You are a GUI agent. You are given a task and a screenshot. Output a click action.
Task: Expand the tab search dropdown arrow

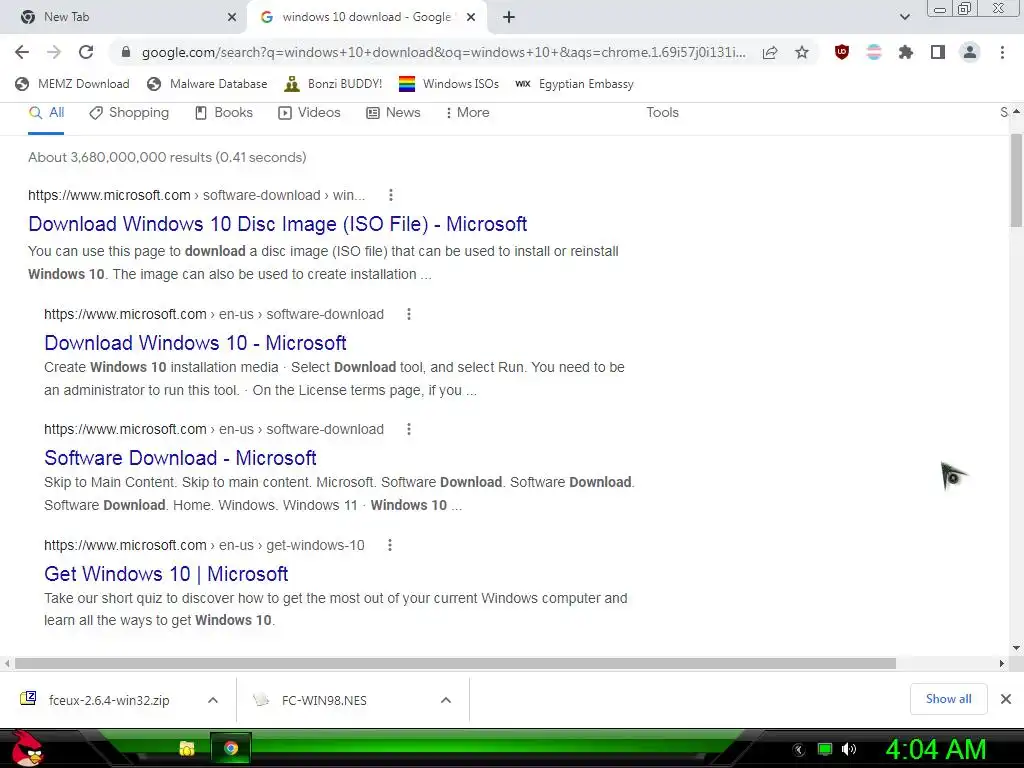click(904, 17)
